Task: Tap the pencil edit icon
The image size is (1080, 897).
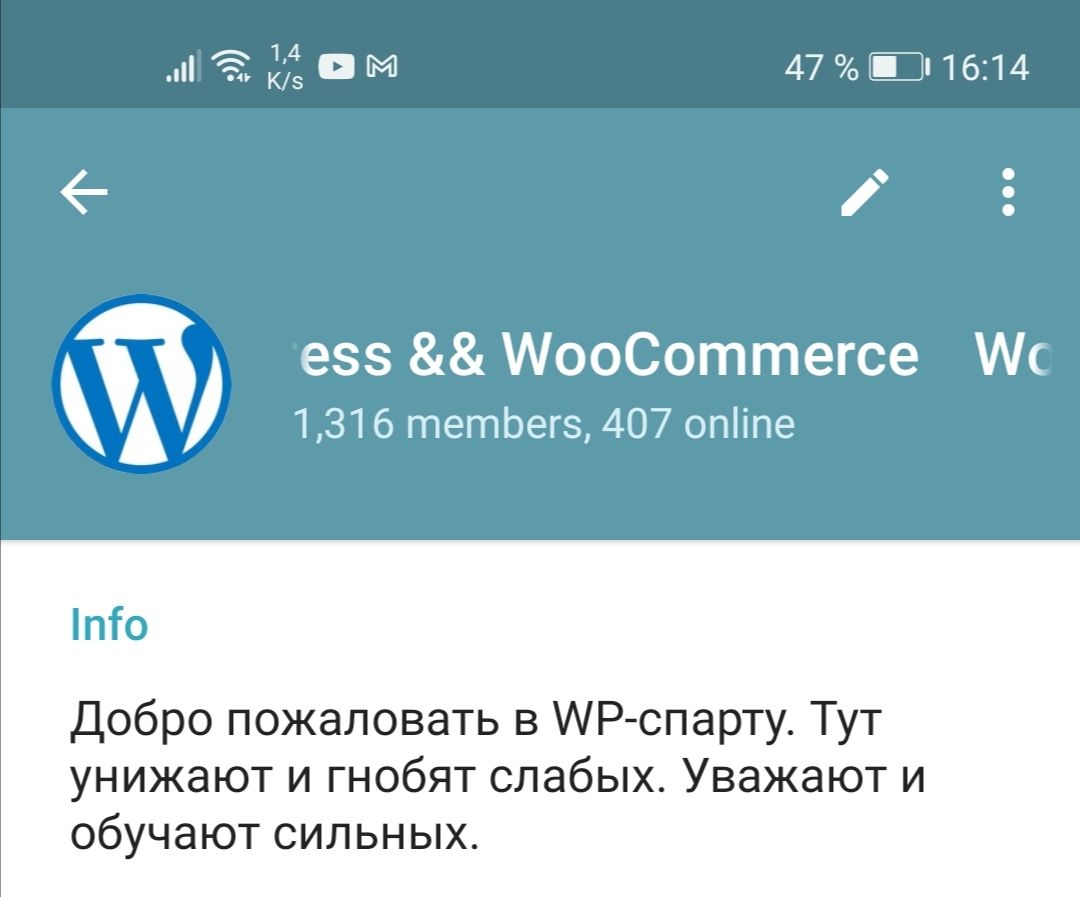Action: pos(865,192)
